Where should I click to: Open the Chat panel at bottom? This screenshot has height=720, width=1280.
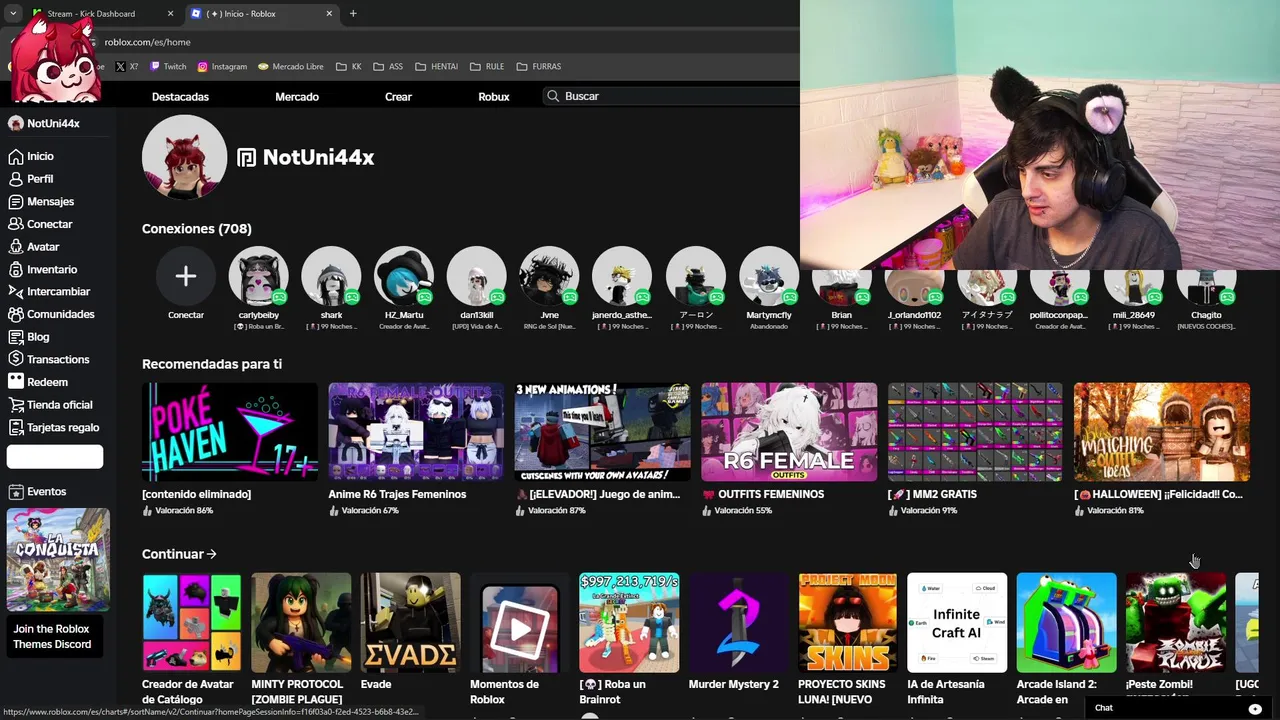pyautogui.click(x=1180, y=708)
